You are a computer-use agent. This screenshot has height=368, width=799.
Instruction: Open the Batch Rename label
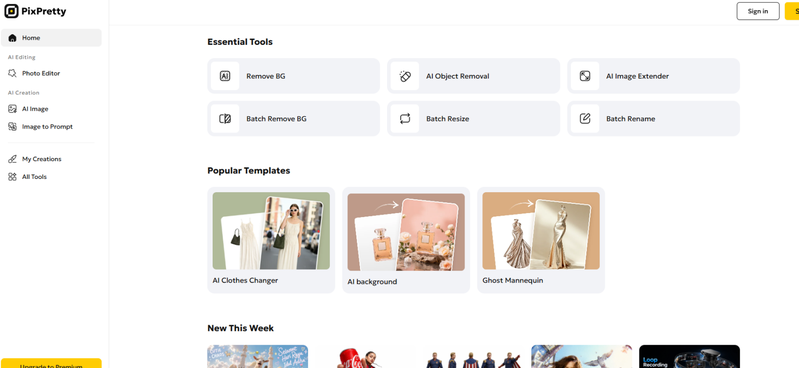tap(630, 119)
